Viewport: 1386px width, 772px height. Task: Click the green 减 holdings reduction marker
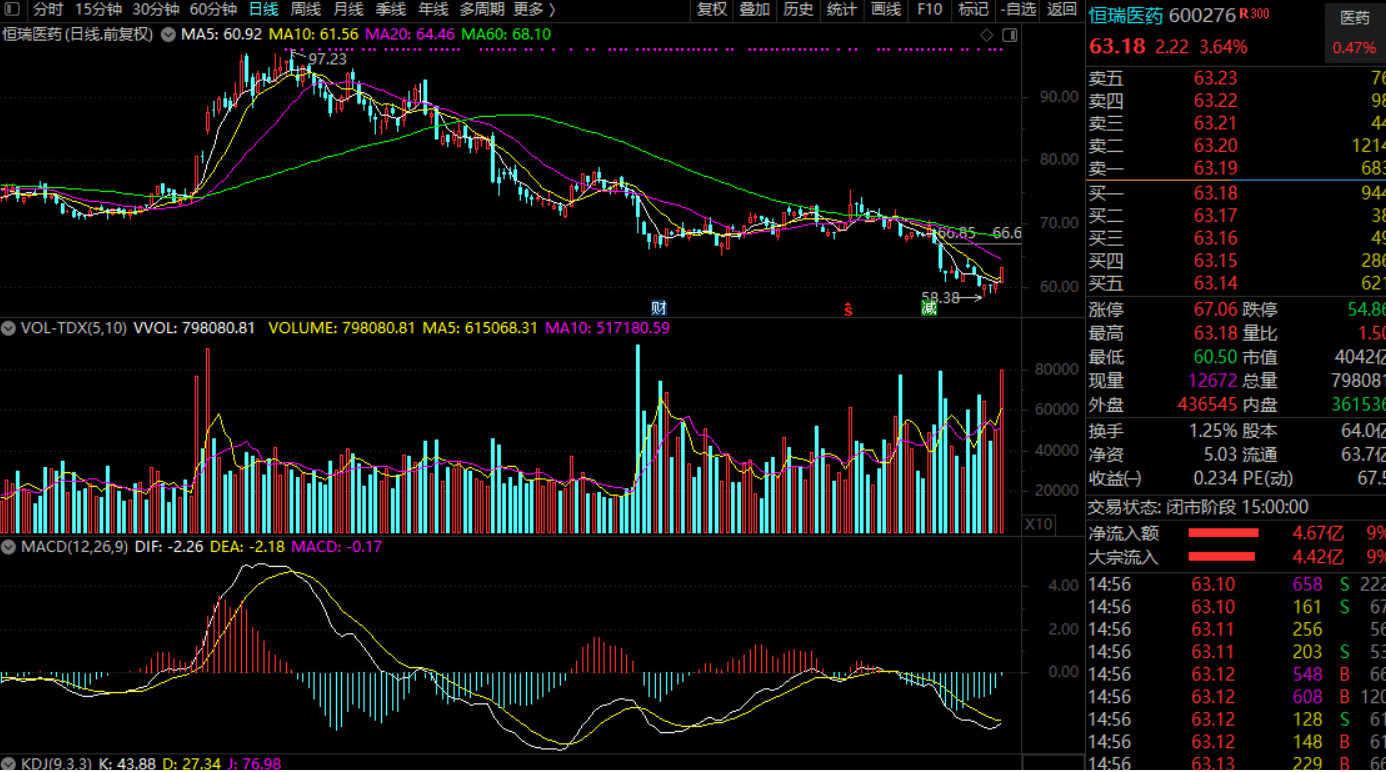pyautogui.click(x=929, y=308)
